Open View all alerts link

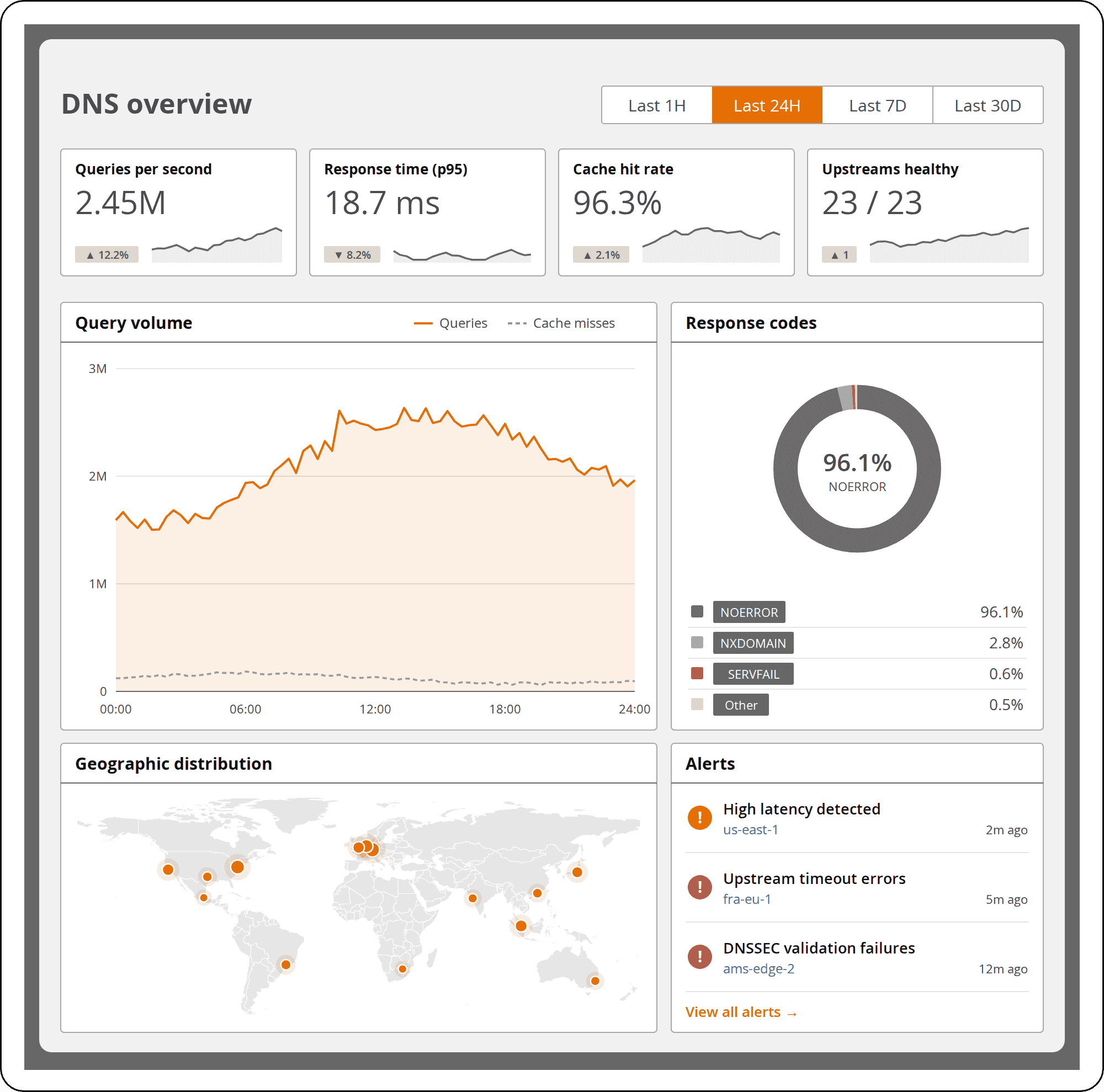click(x=741, y=1012)
